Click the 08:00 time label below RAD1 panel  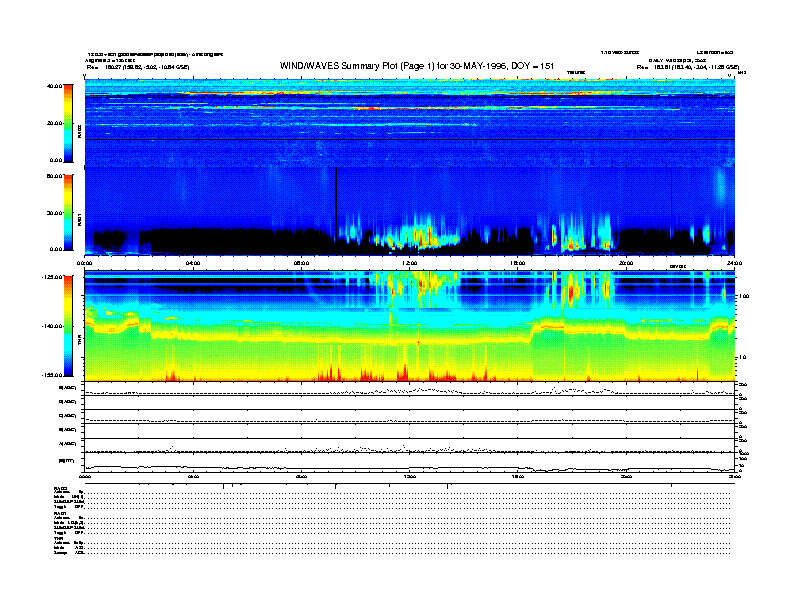click(301, 263)
